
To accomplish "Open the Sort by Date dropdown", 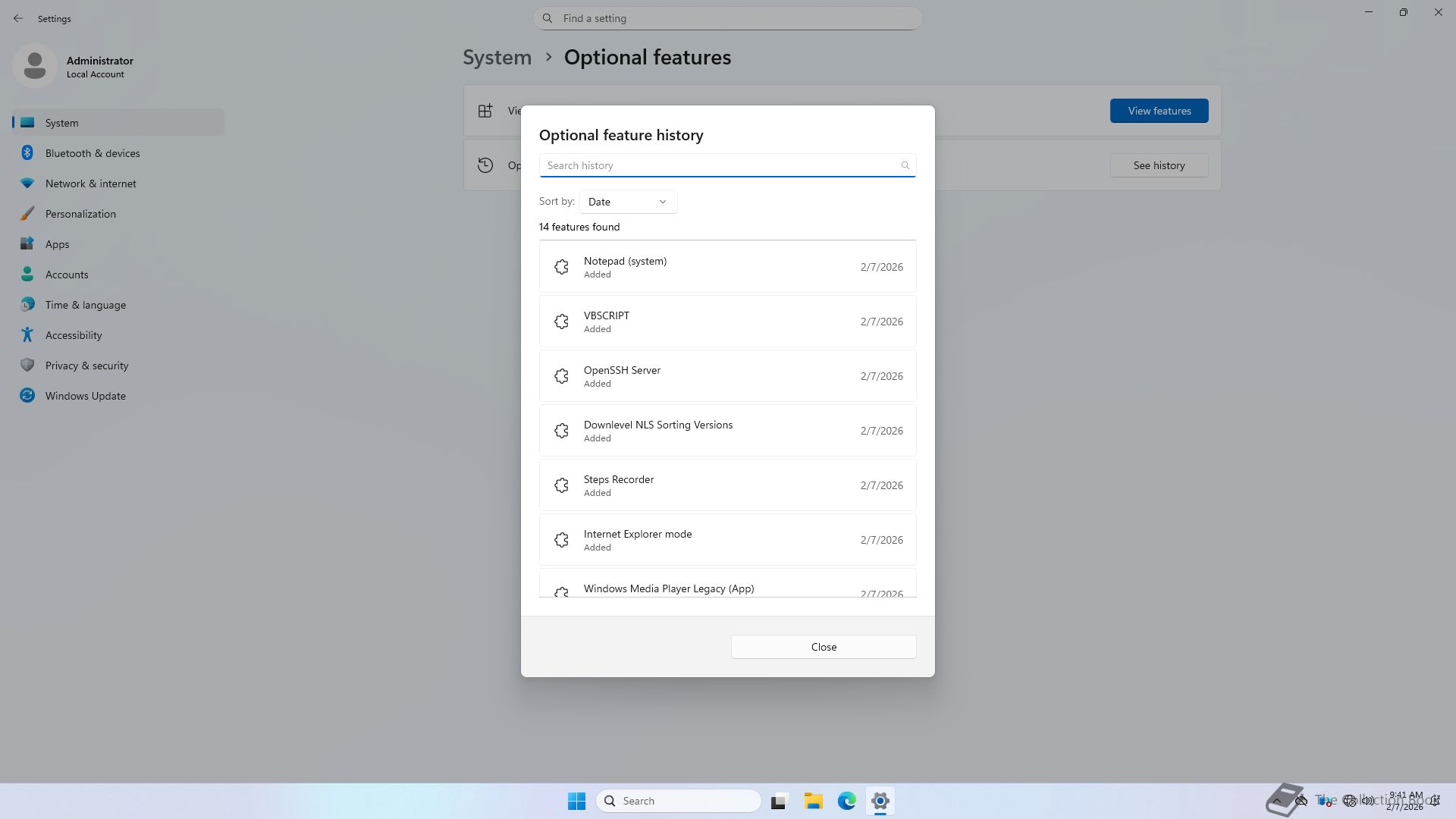I will (628, 202).
